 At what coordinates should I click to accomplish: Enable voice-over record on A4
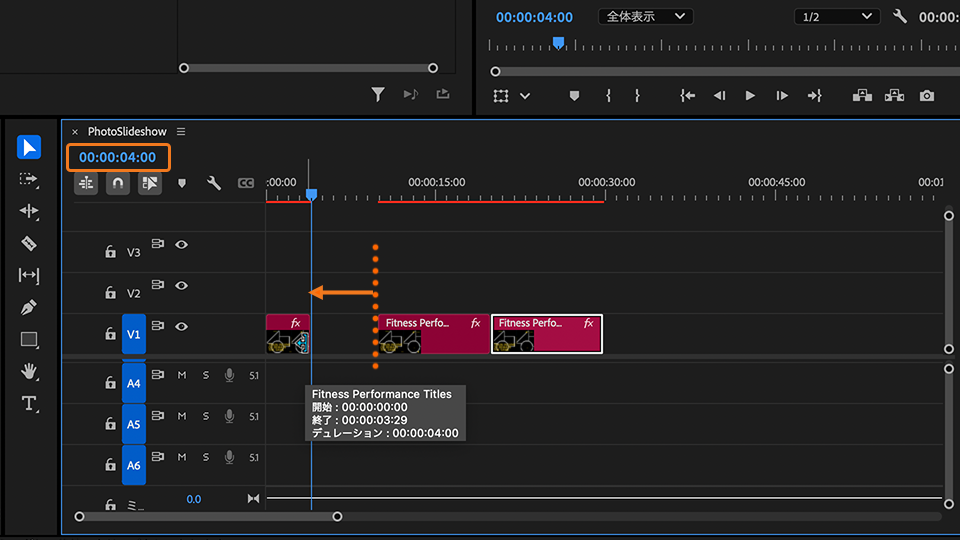[229, 375]
